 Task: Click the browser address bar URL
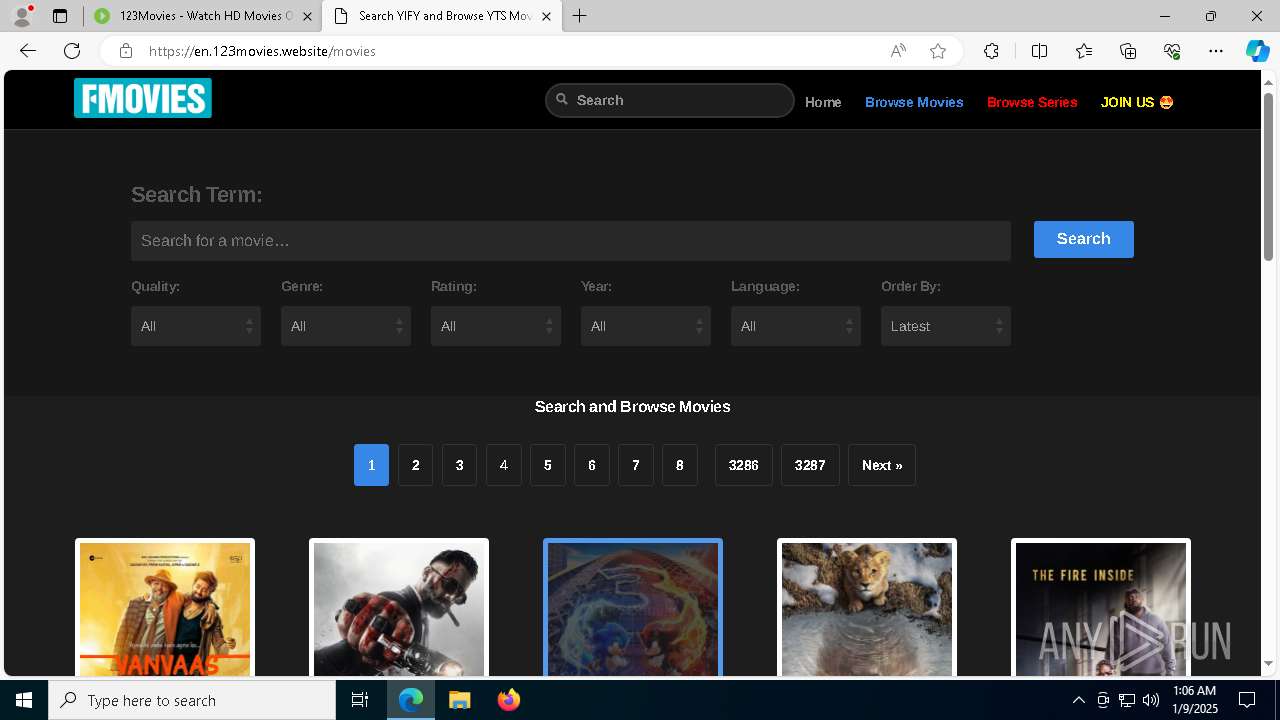click(x=262, y=51)
